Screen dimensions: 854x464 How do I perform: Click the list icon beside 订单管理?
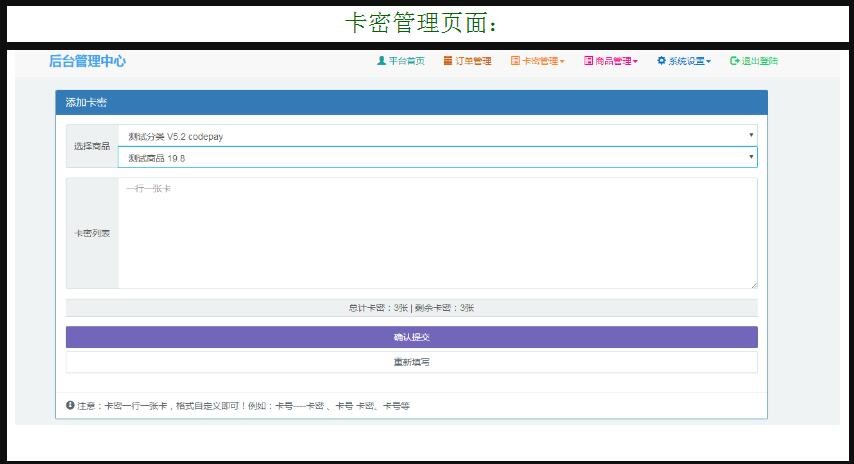[x=448, y=60]
